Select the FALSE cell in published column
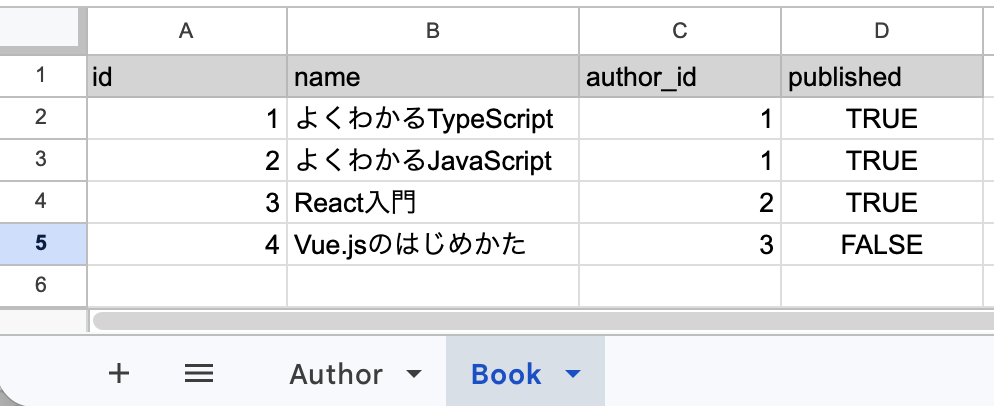994x406 pixels. point(882,244)
